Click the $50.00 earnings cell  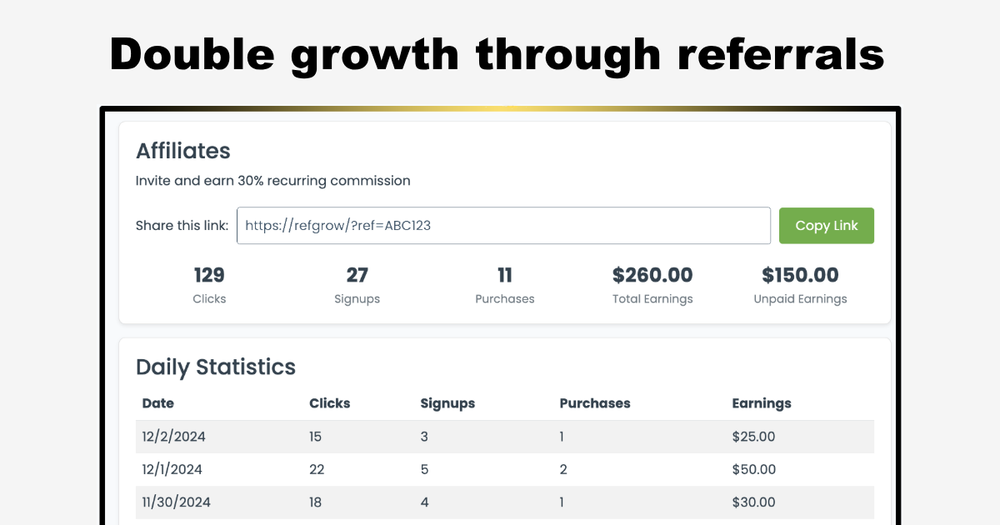[754, 469]
